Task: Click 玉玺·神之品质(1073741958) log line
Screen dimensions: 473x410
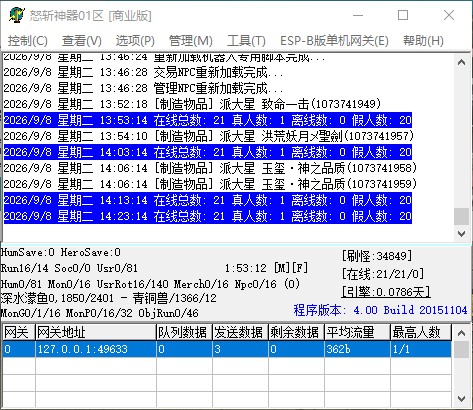Action: coord(210,168)
